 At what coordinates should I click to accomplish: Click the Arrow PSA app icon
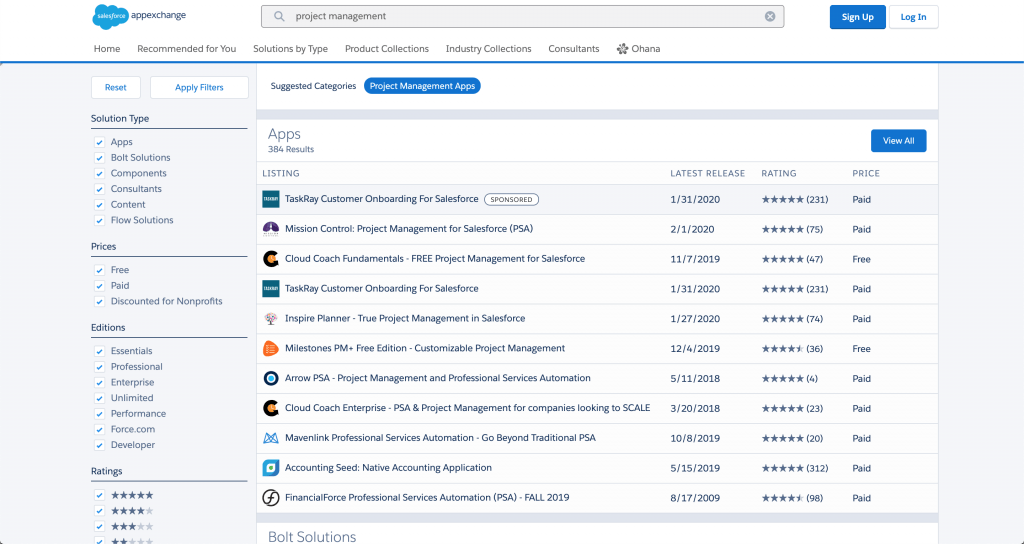point(271,378)
